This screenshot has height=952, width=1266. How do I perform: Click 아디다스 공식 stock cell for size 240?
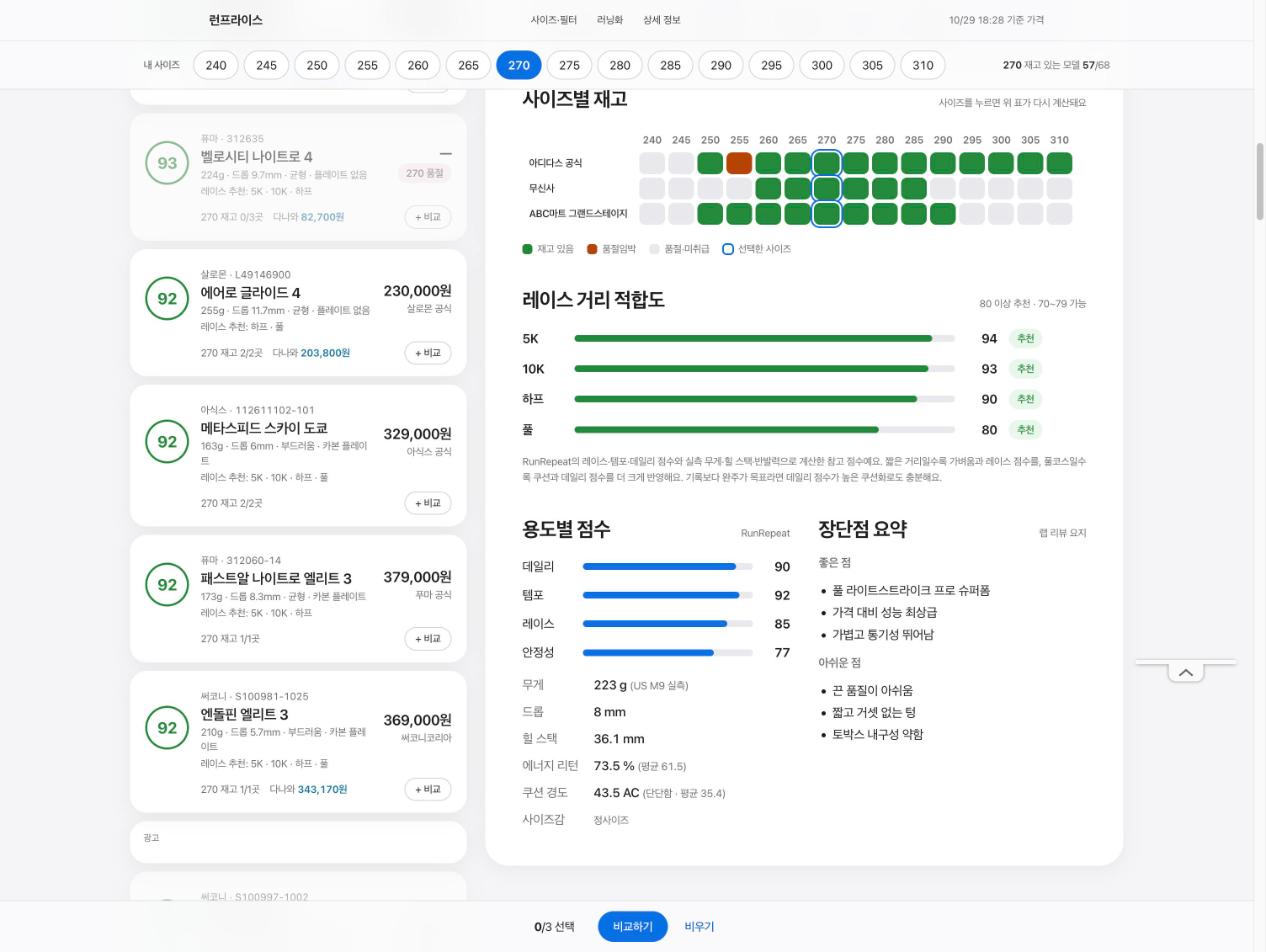point(652,163)
